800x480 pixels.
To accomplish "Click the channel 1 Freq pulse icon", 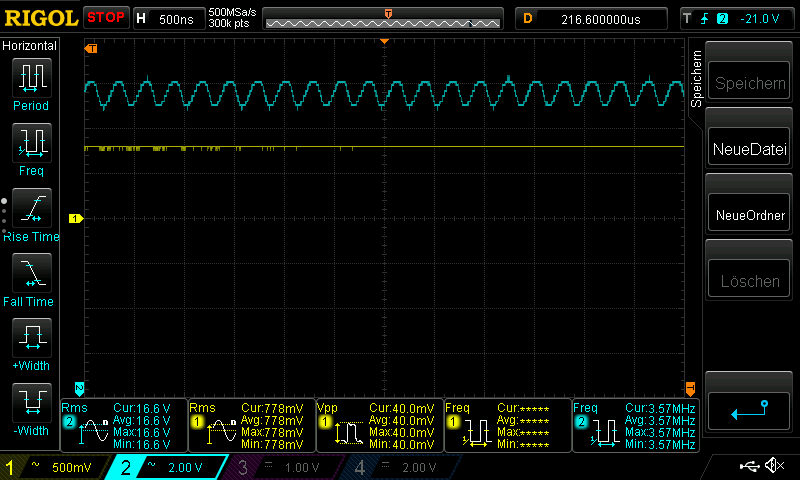I will pyautogui.click(x=477, y=434).
